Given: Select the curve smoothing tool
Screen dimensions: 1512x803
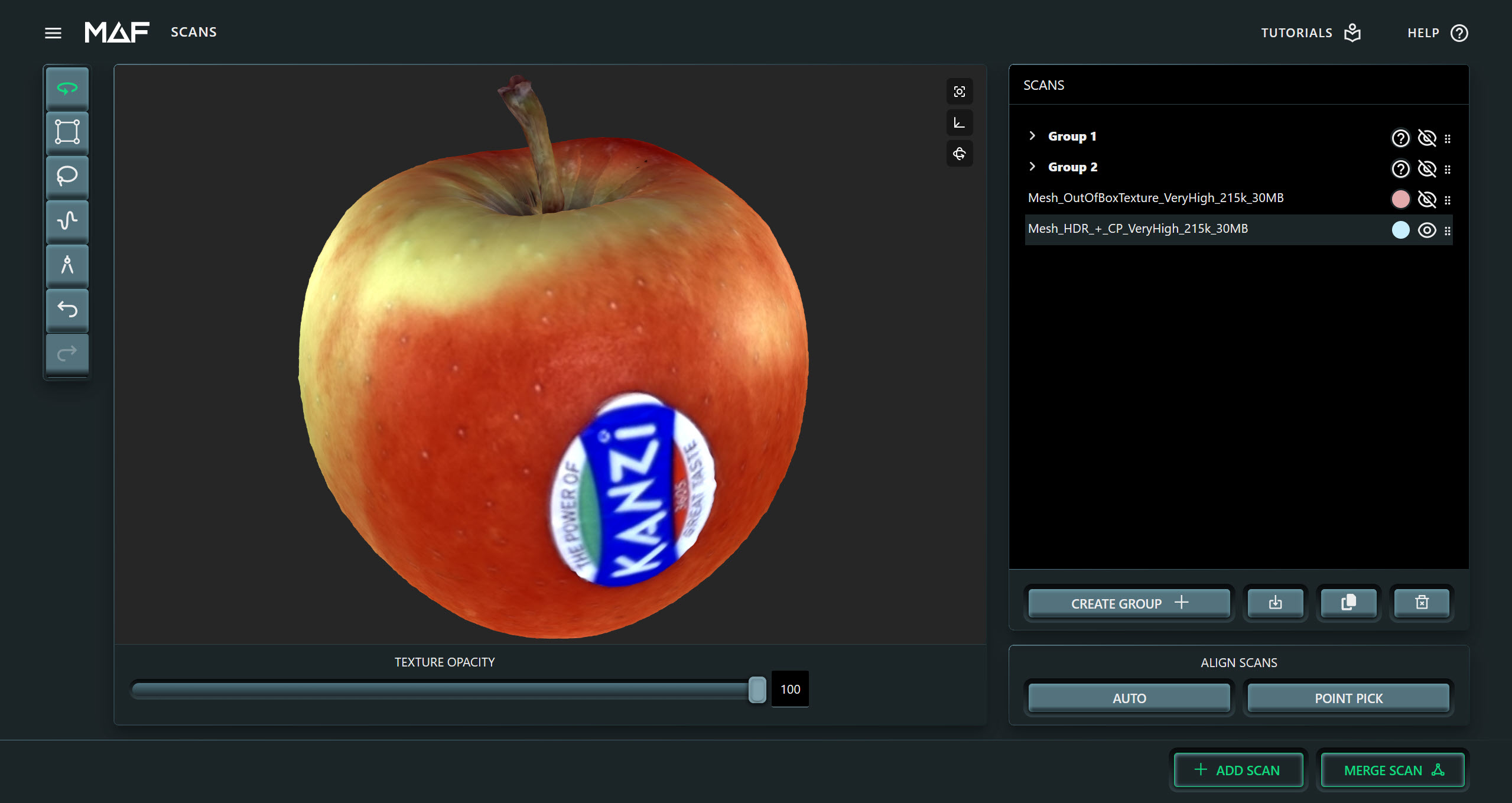Looking at the screenshot, I should coord(67,220).
